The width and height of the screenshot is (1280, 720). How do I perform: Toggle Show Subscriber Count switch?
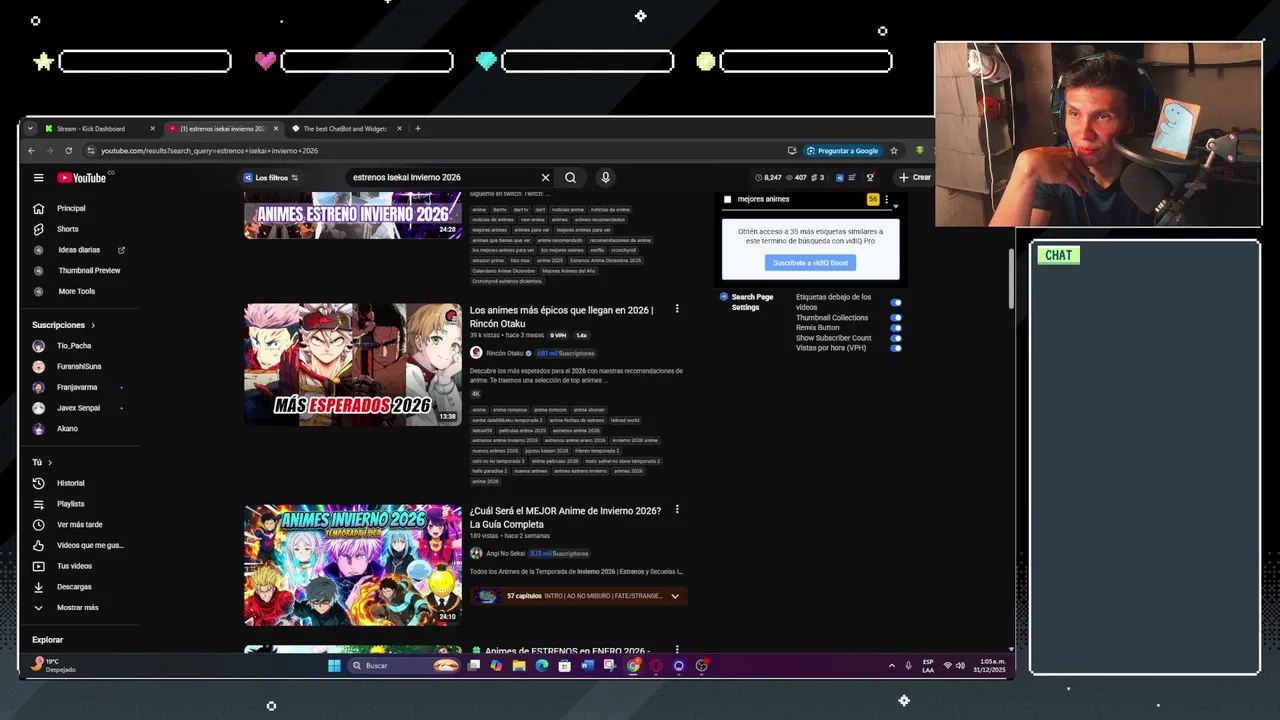point(896,338)
